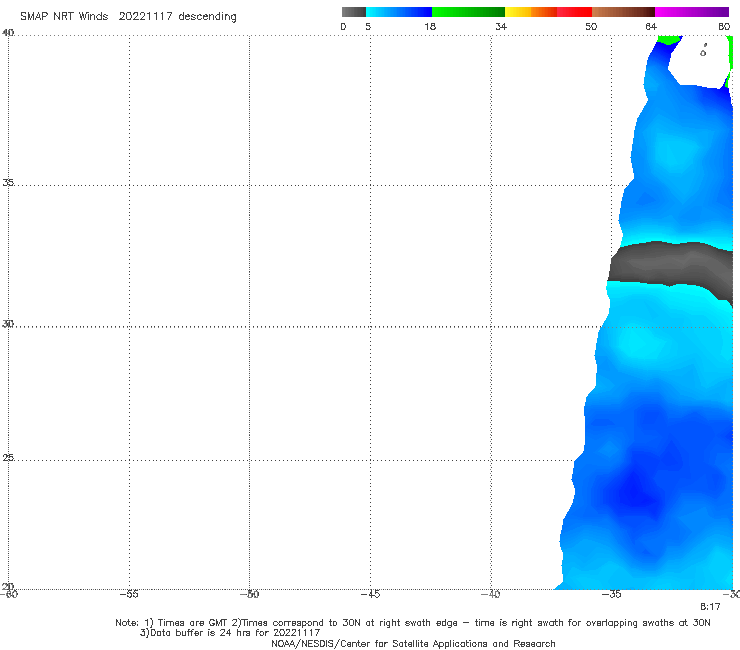Click the color bar label "50"
Viewport: 740px width, 650px height.
[591, 26]
